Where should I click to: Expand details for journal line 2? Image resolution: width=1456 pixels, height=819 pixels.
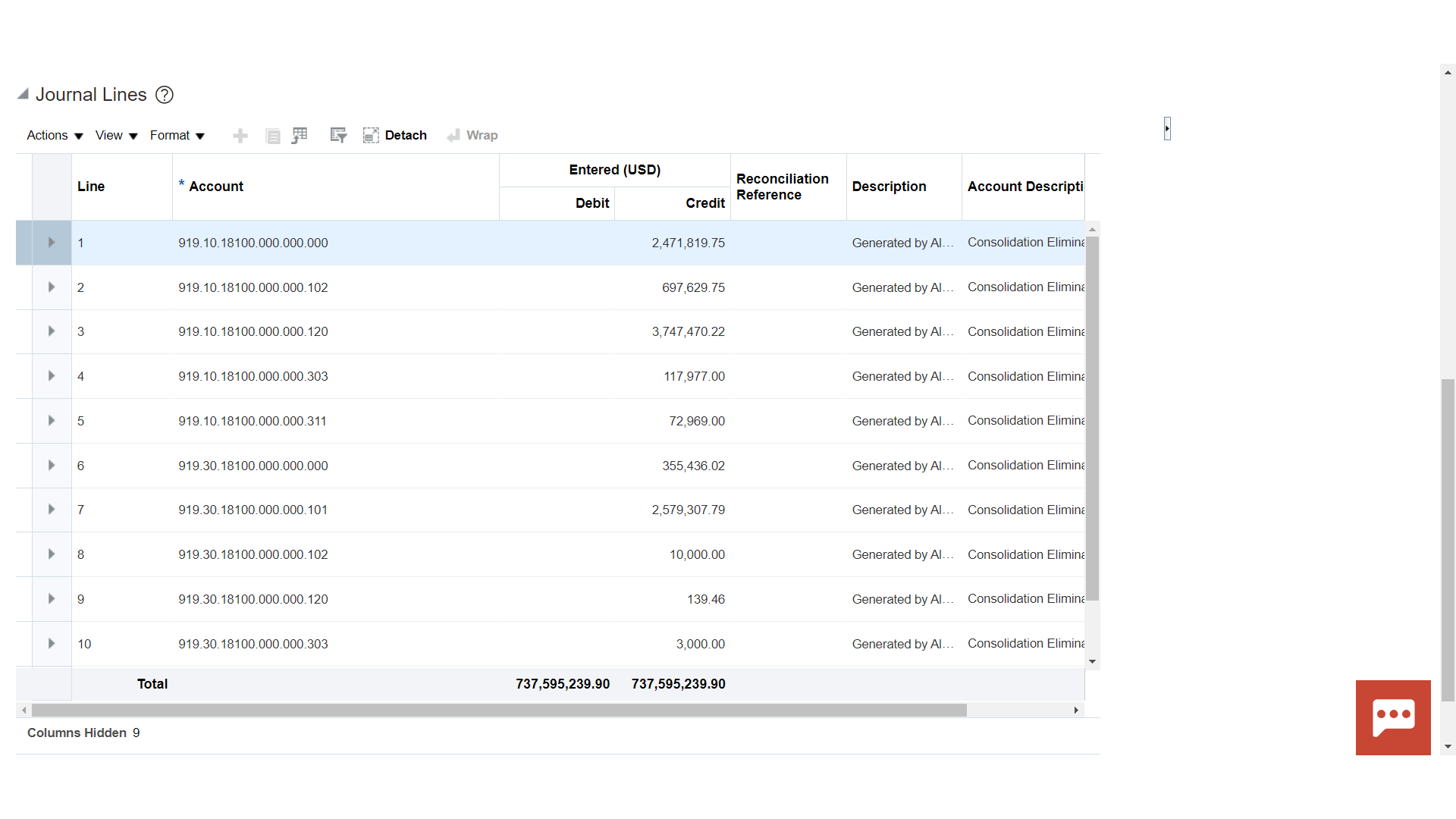click(x=52, y=287)
